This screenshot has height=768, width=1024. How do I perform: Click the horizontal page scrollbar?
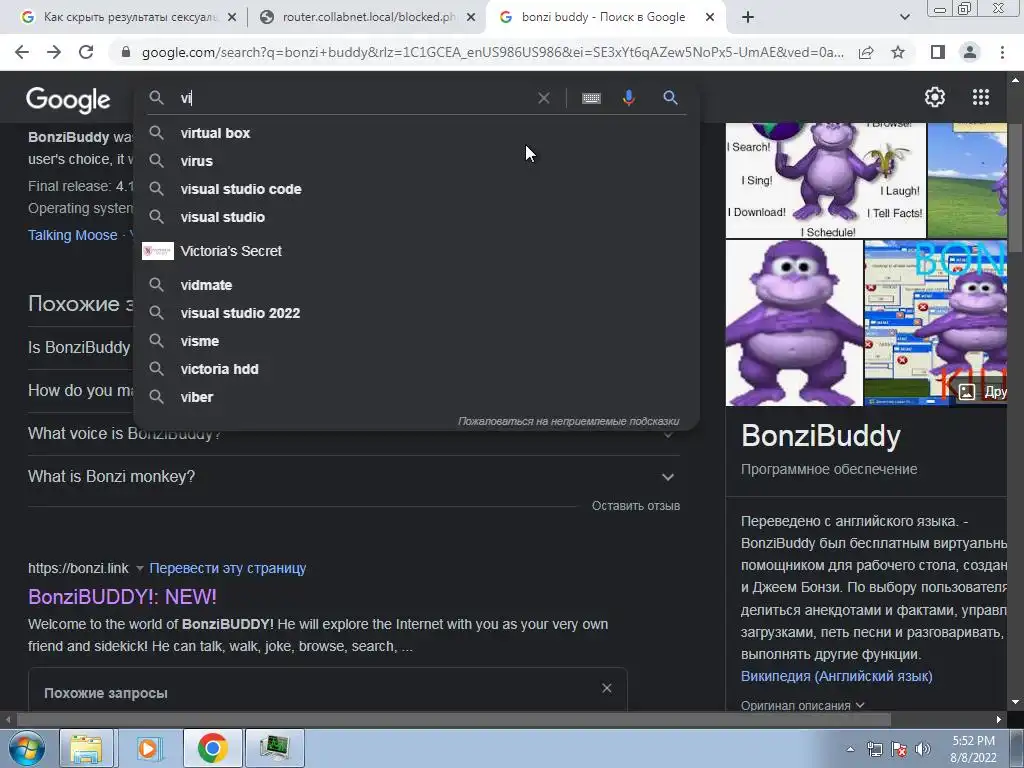(x=453, y=719)
